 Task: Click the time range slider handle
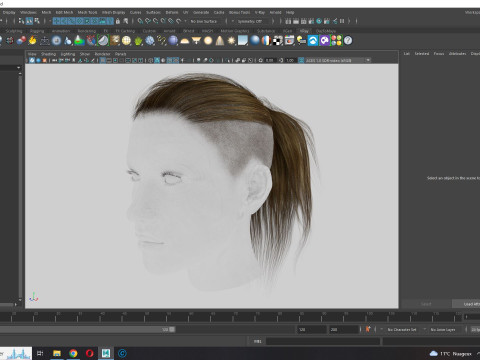pos(172,329)
